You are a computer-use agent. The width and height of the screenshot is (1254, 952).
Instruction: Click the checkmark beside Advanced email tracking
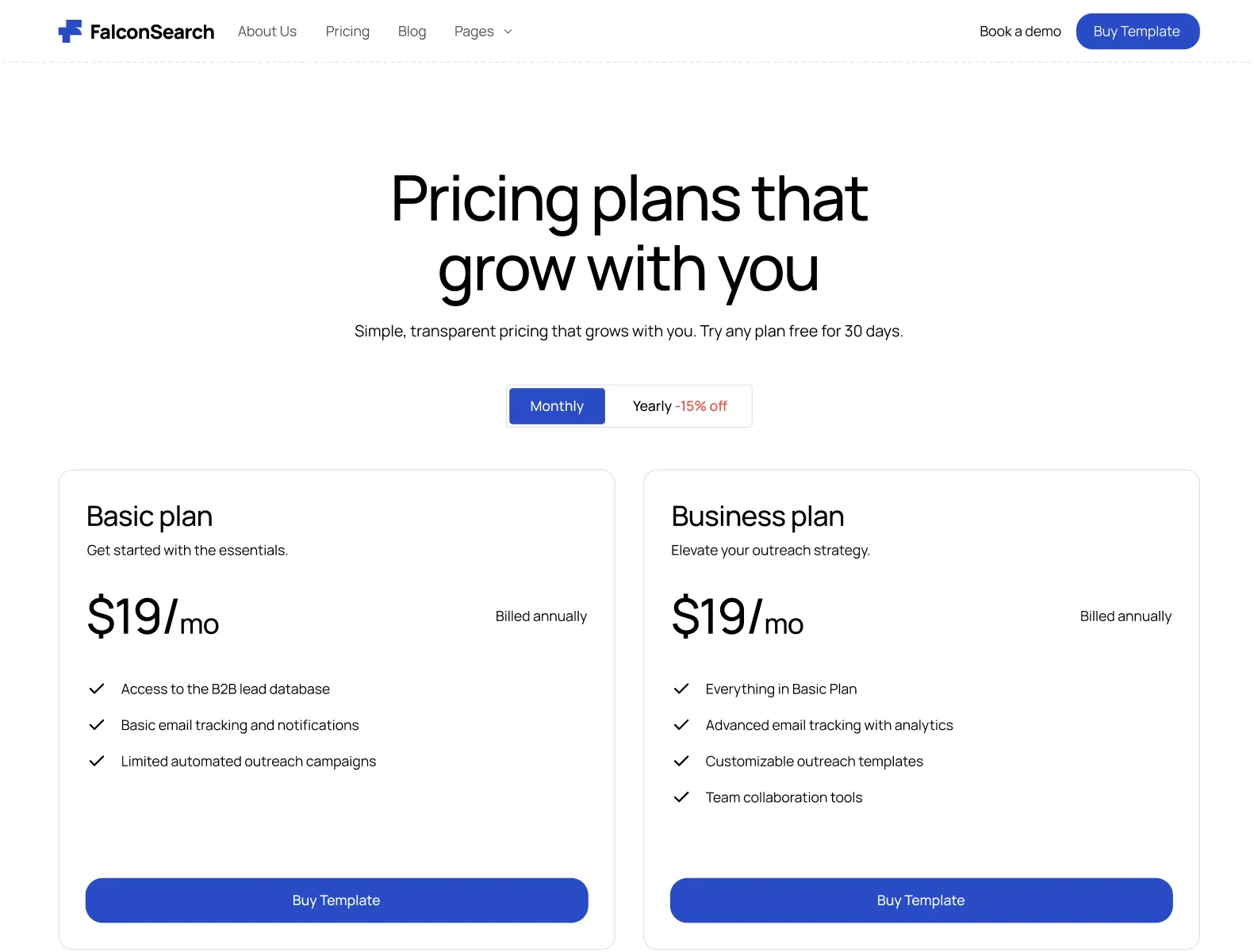[x=681, y=724]
